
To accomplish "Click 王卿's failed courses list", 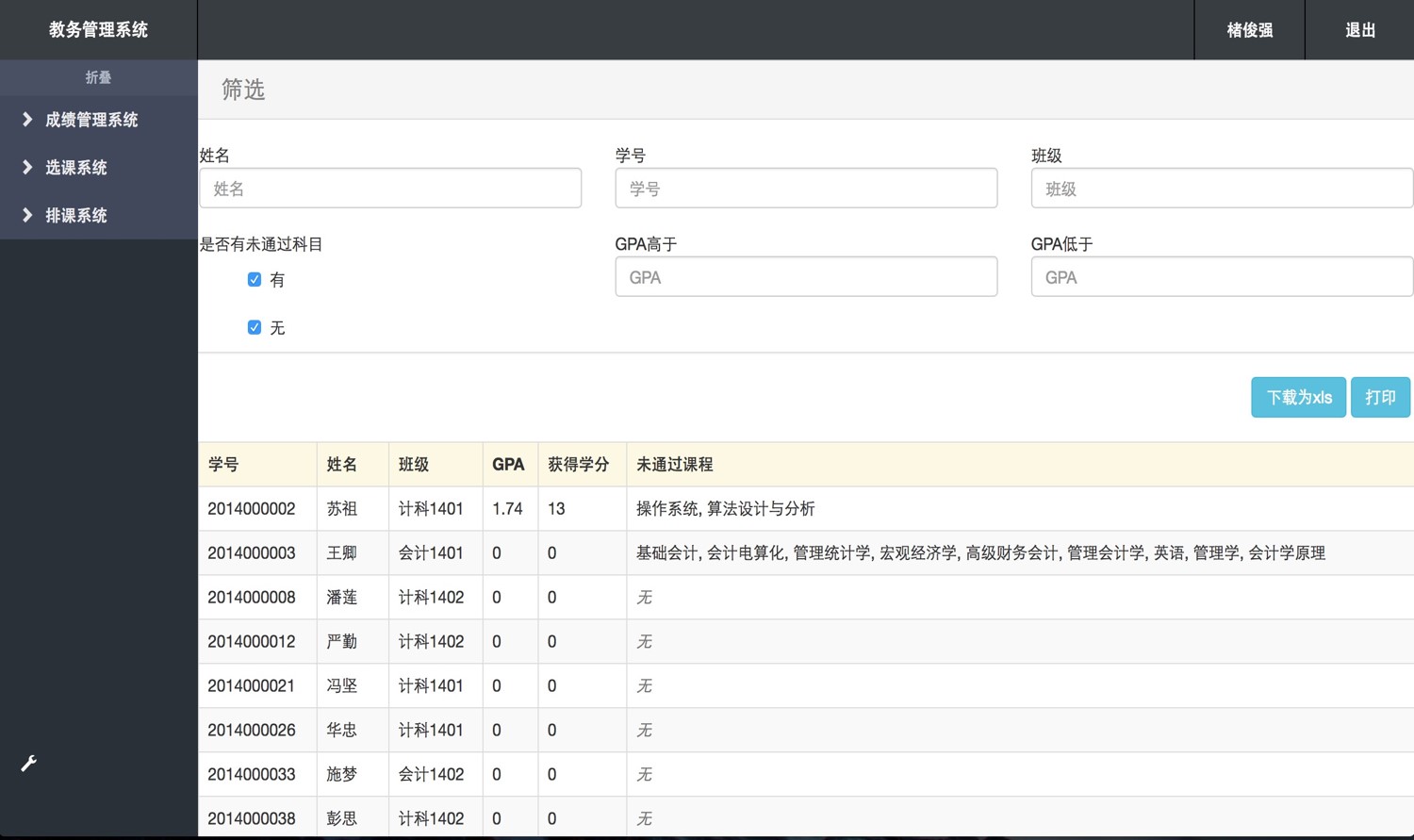I will 980,552.
